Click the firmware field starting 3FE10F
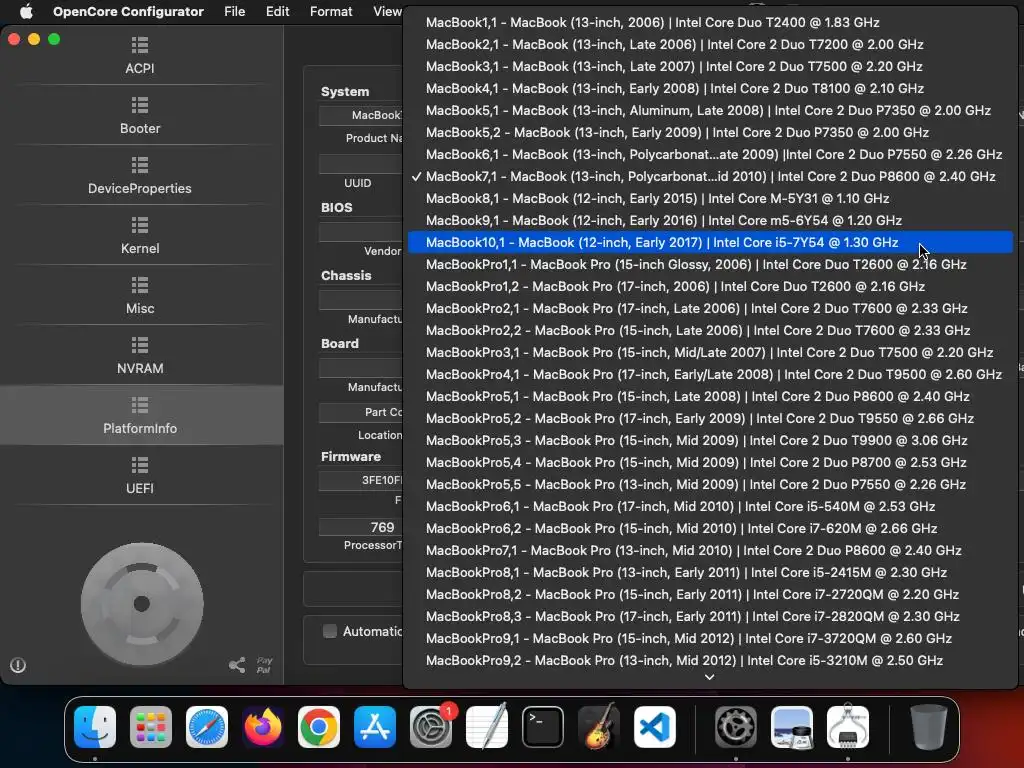 tap(360, 480)
